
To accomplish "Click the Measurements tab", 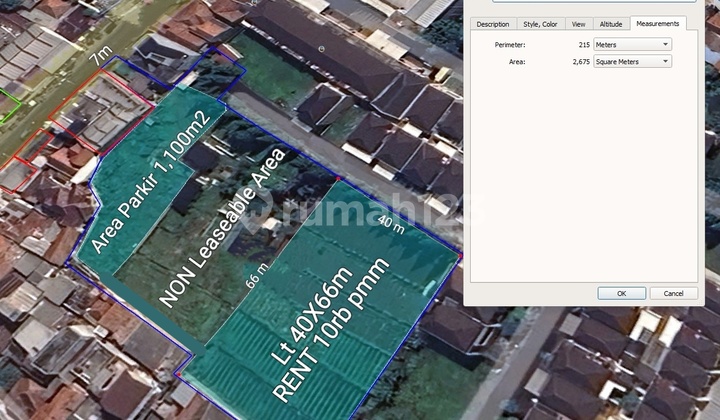I will tap(657, 23).
